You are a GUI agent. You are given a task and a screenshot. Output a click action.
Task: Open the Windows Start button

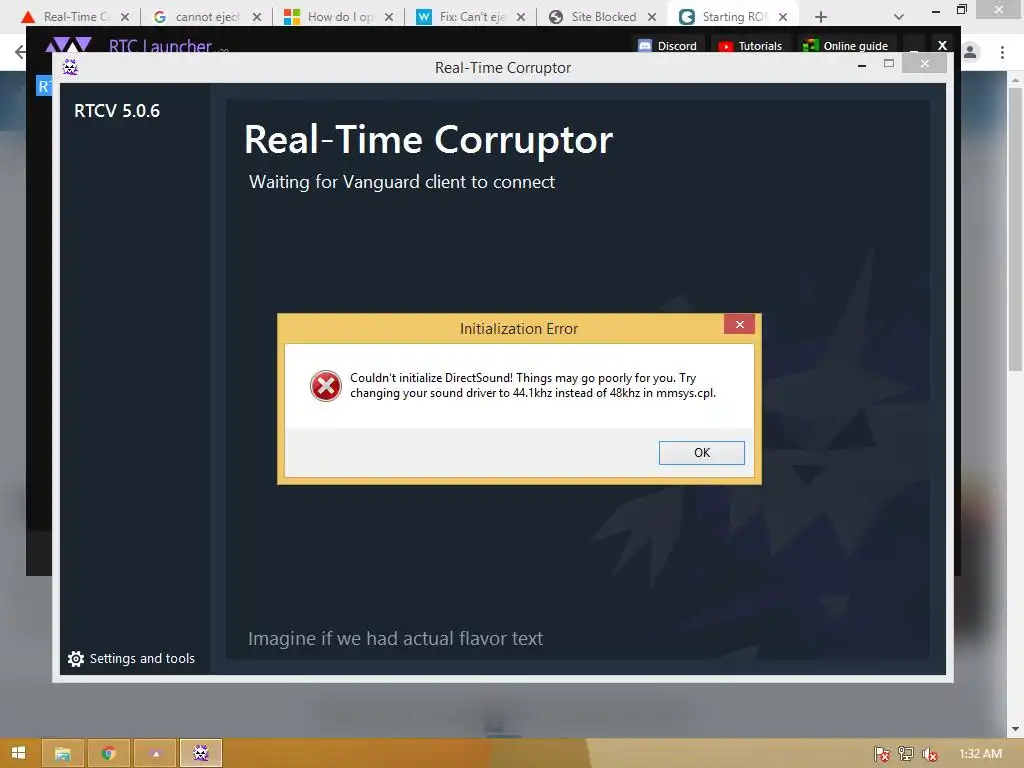(x=18, y=753)
